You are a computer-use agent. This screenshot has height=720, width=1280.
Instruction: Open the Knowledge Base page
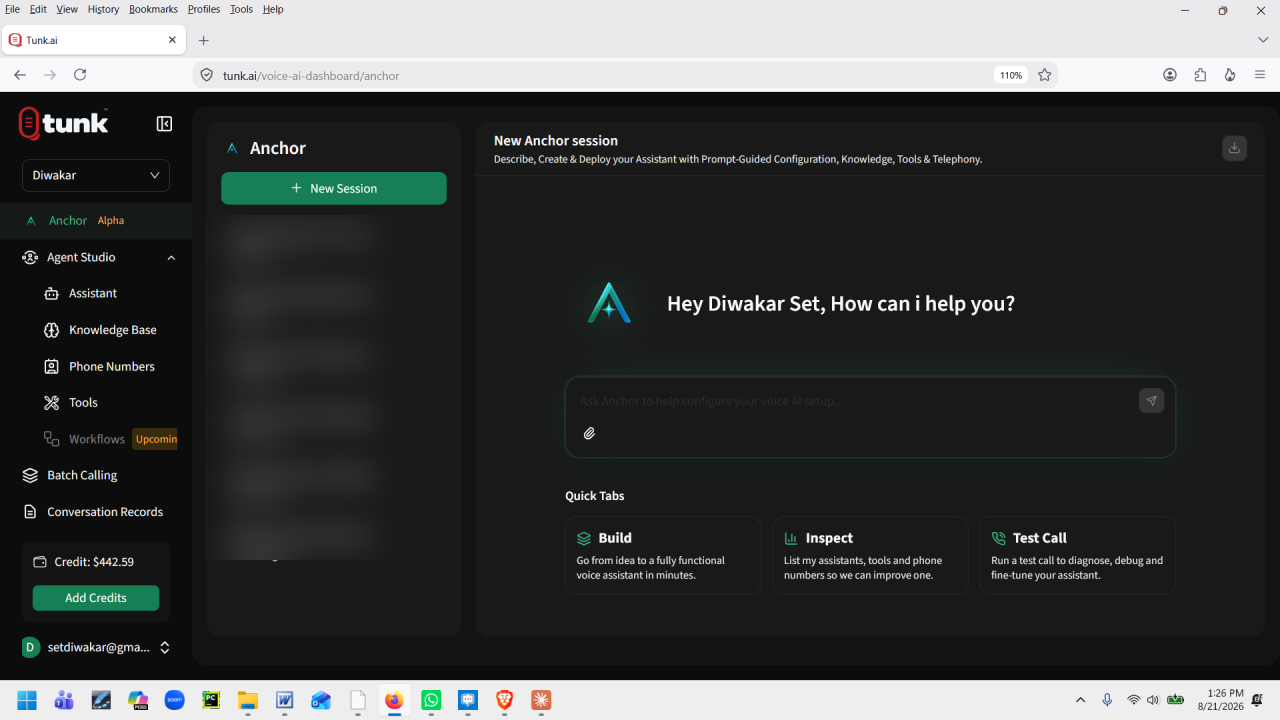point(112,330)
